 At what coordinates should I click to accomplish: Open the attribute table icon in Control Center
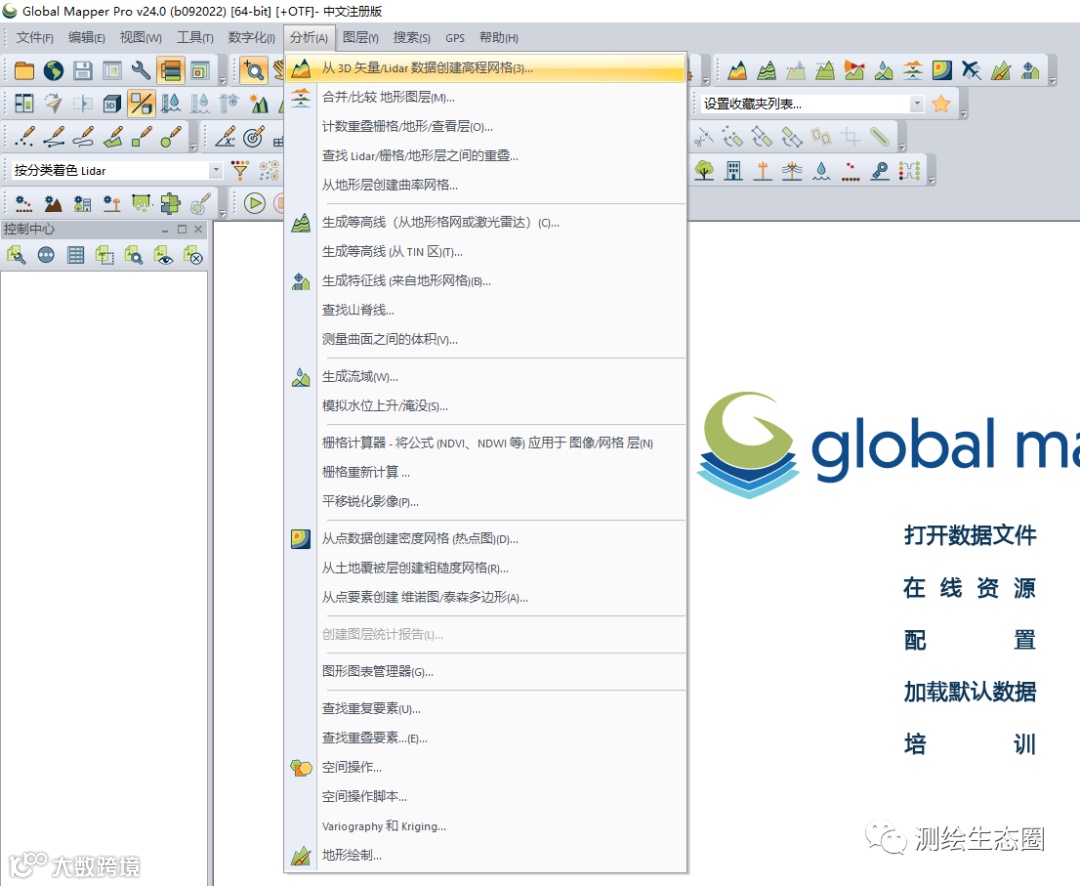click(76, 256)
